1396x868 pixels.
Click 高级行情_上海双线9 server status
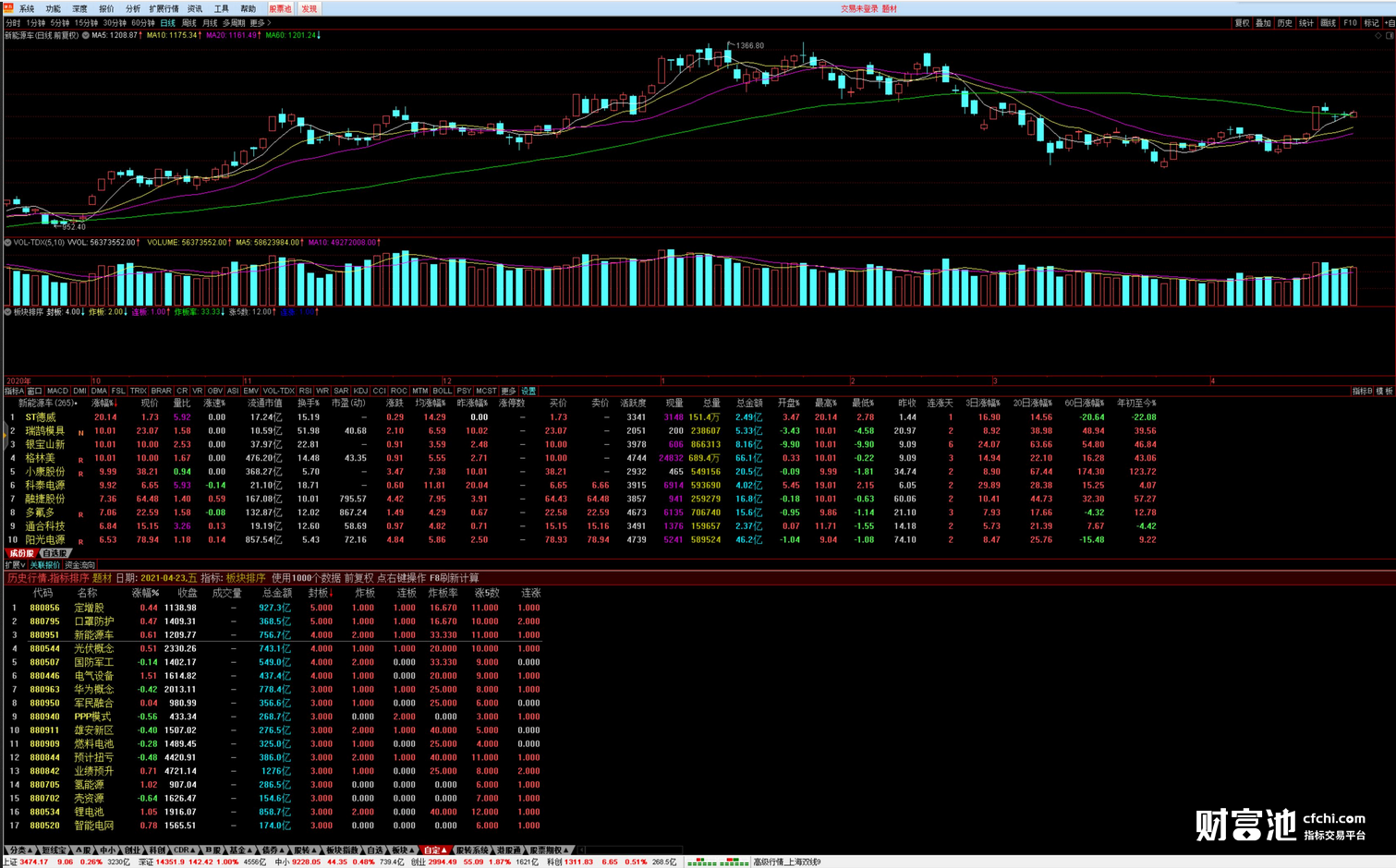(x=786, y=862)
